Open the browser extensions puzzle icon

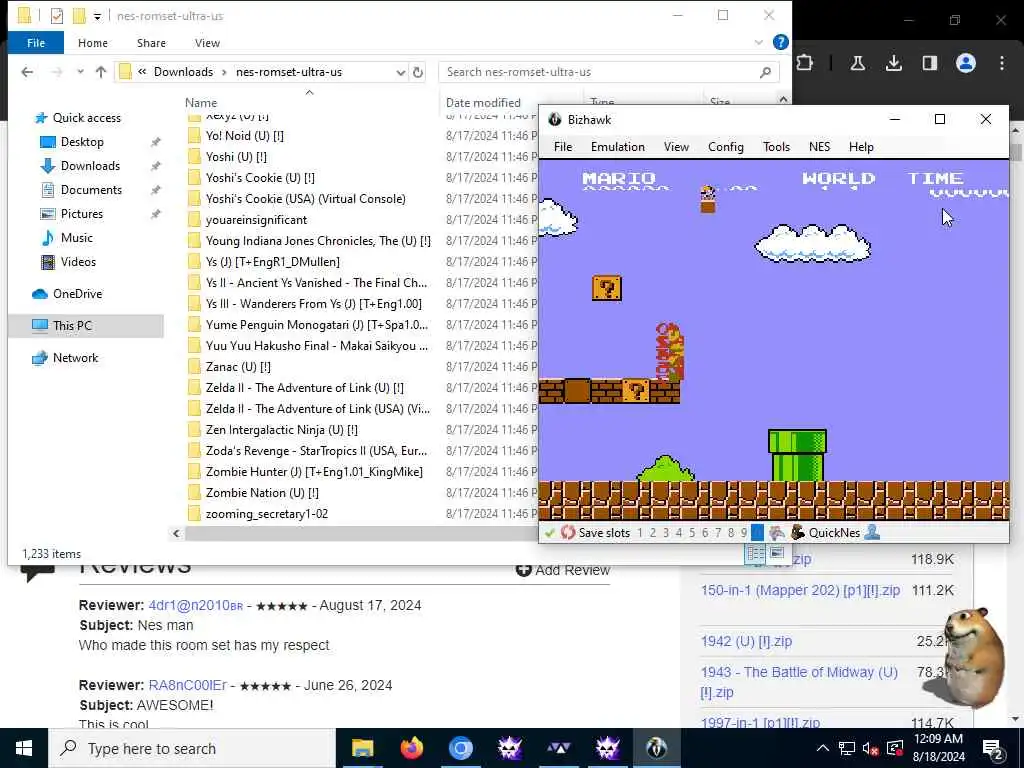(x=805, y=63)
